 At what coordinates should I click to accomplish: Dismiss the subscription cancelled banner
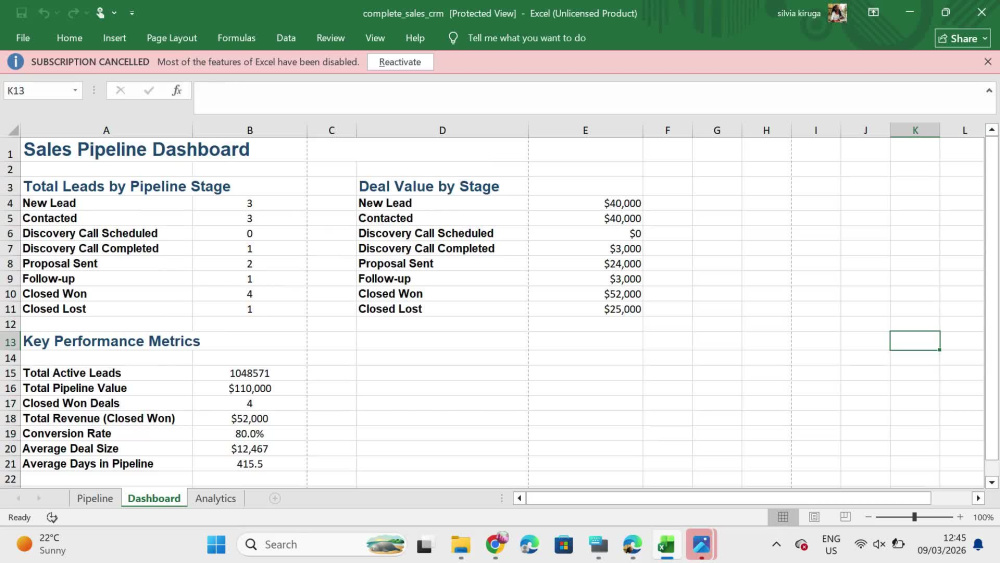987,62
